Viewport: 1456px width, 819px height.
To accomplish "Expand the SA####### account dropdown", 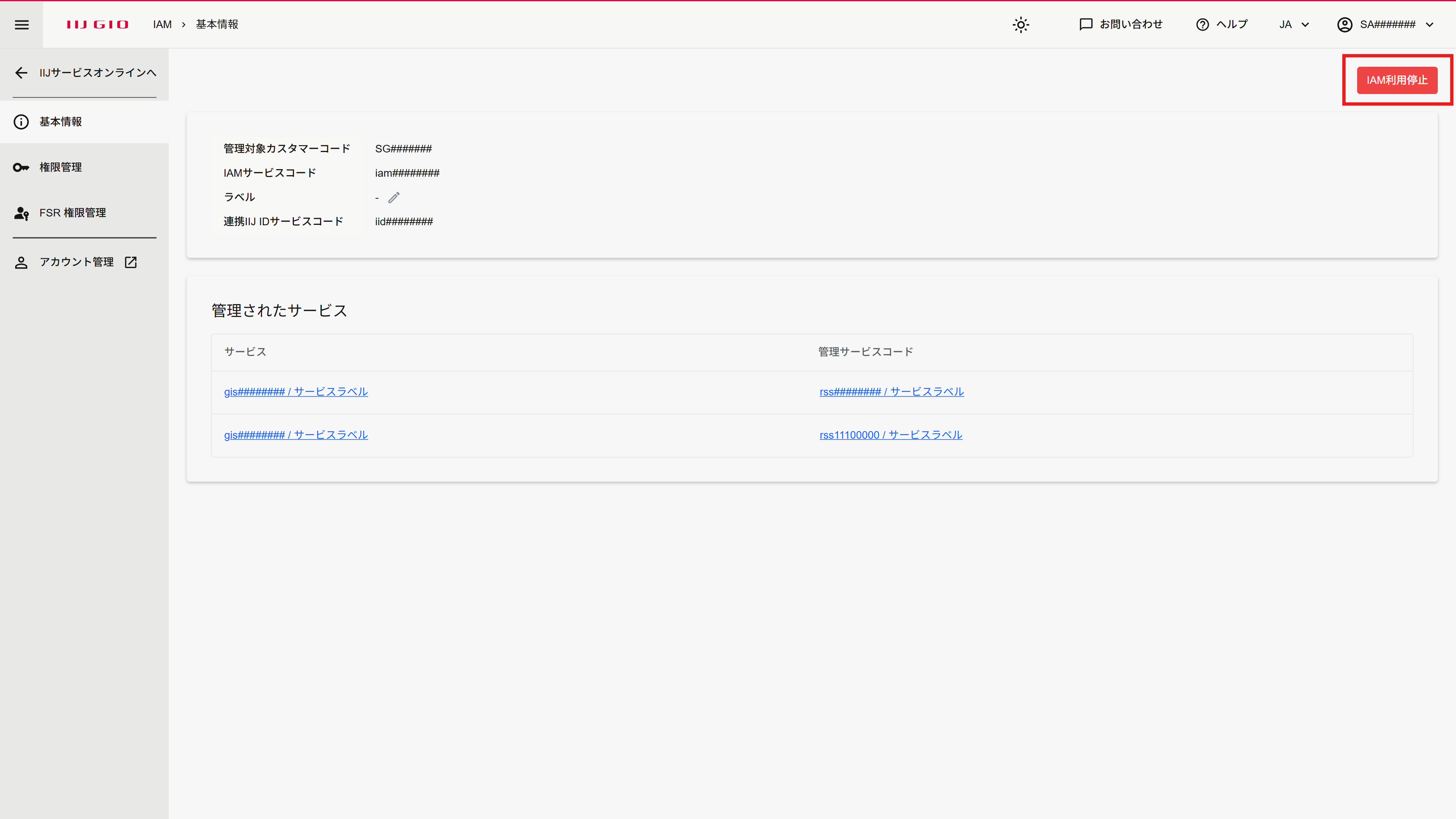I will point(1386,24).
